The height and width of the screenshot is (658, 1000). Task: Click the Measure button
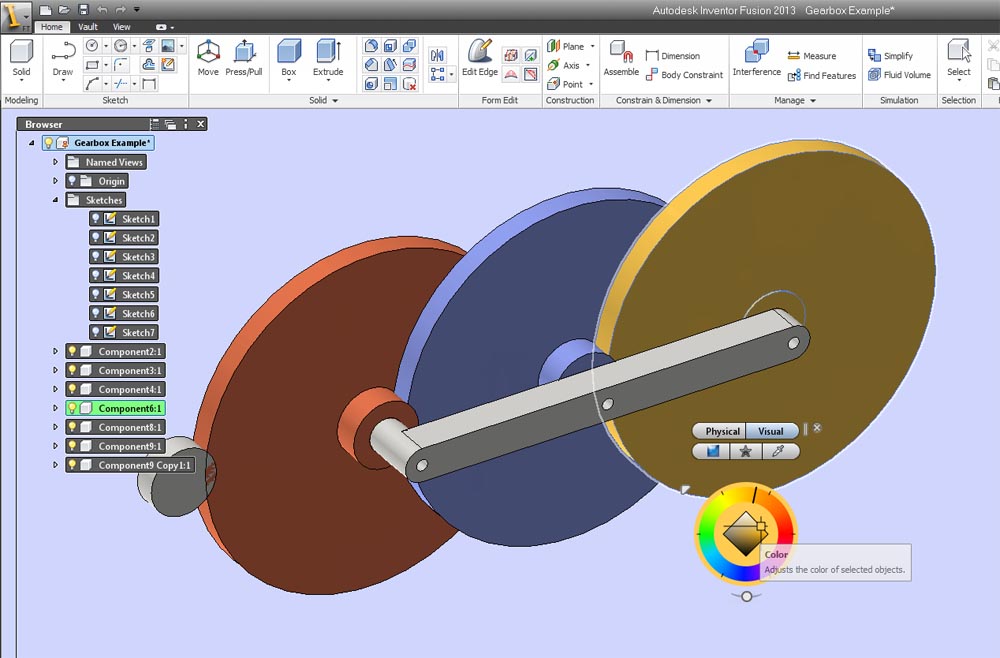811,55
